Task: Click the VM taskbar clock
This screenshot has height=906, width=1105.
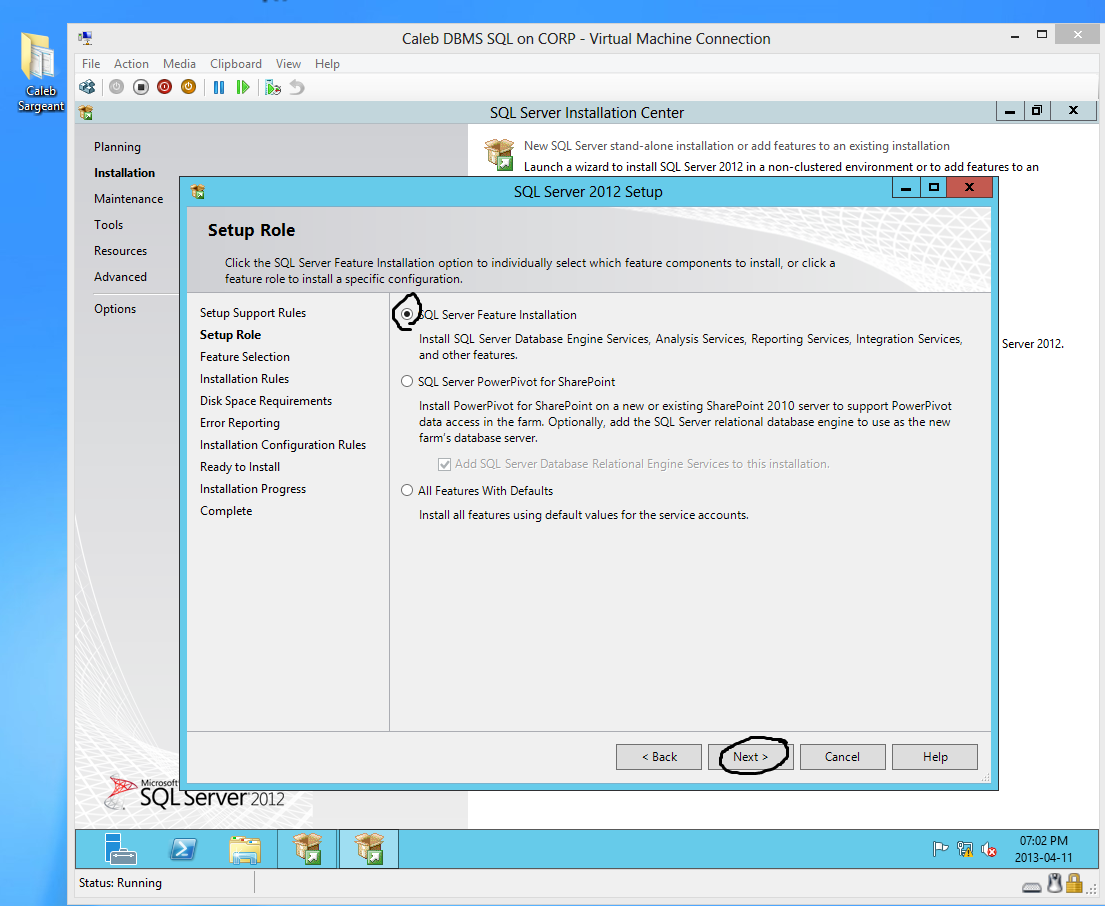Action: [x=1043, y=849]
